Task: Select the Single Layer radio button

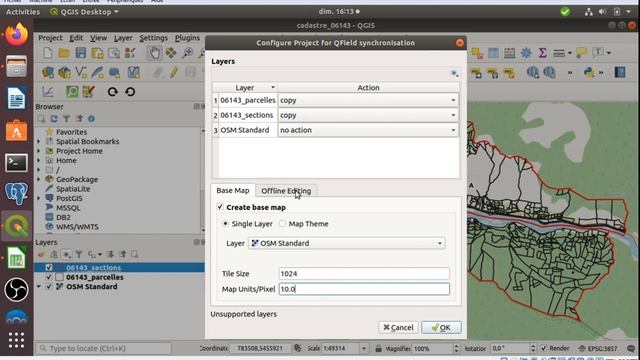Action: point(225,224)
